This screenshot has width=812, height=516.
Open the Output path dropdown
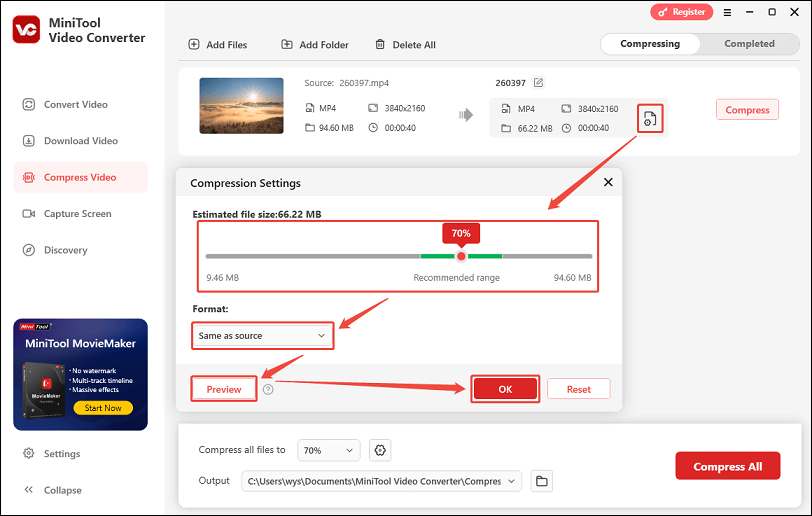pyautogui.click(x=381, y=481)
